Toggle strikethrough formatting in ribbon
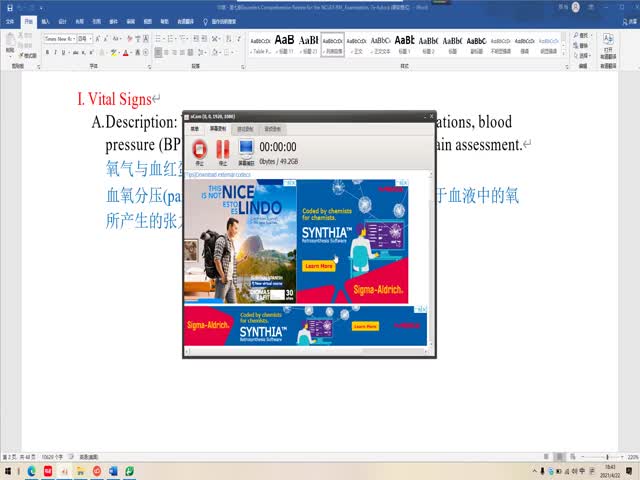 point(76,53)
